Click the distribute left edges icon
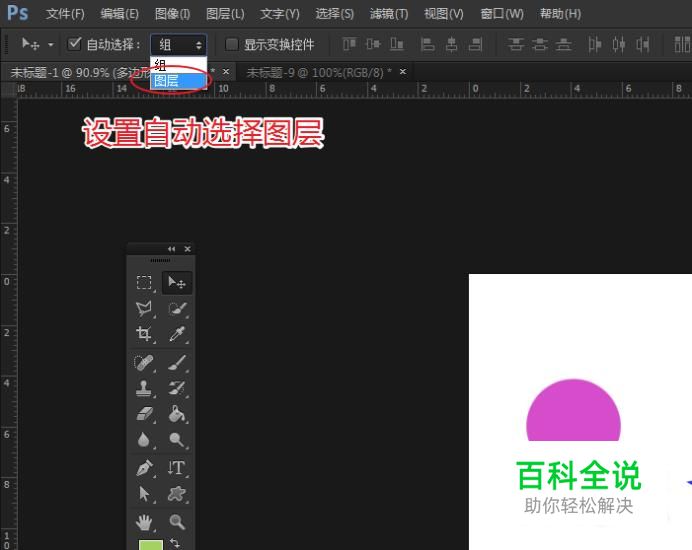The image size is (692, 550). [x=595, y=44]
